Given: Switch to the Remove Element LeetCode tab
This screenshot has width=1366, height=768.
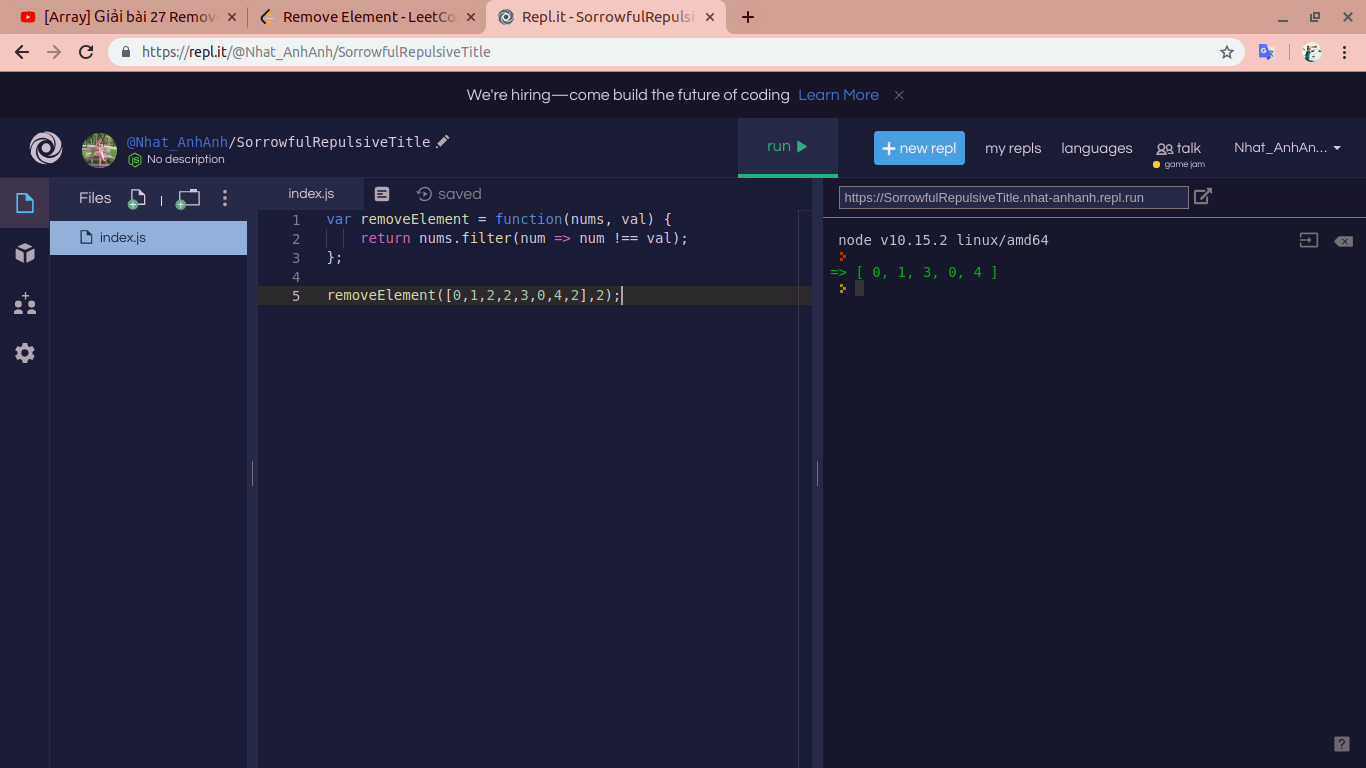Looking at the screenshot, I should 358,17.
